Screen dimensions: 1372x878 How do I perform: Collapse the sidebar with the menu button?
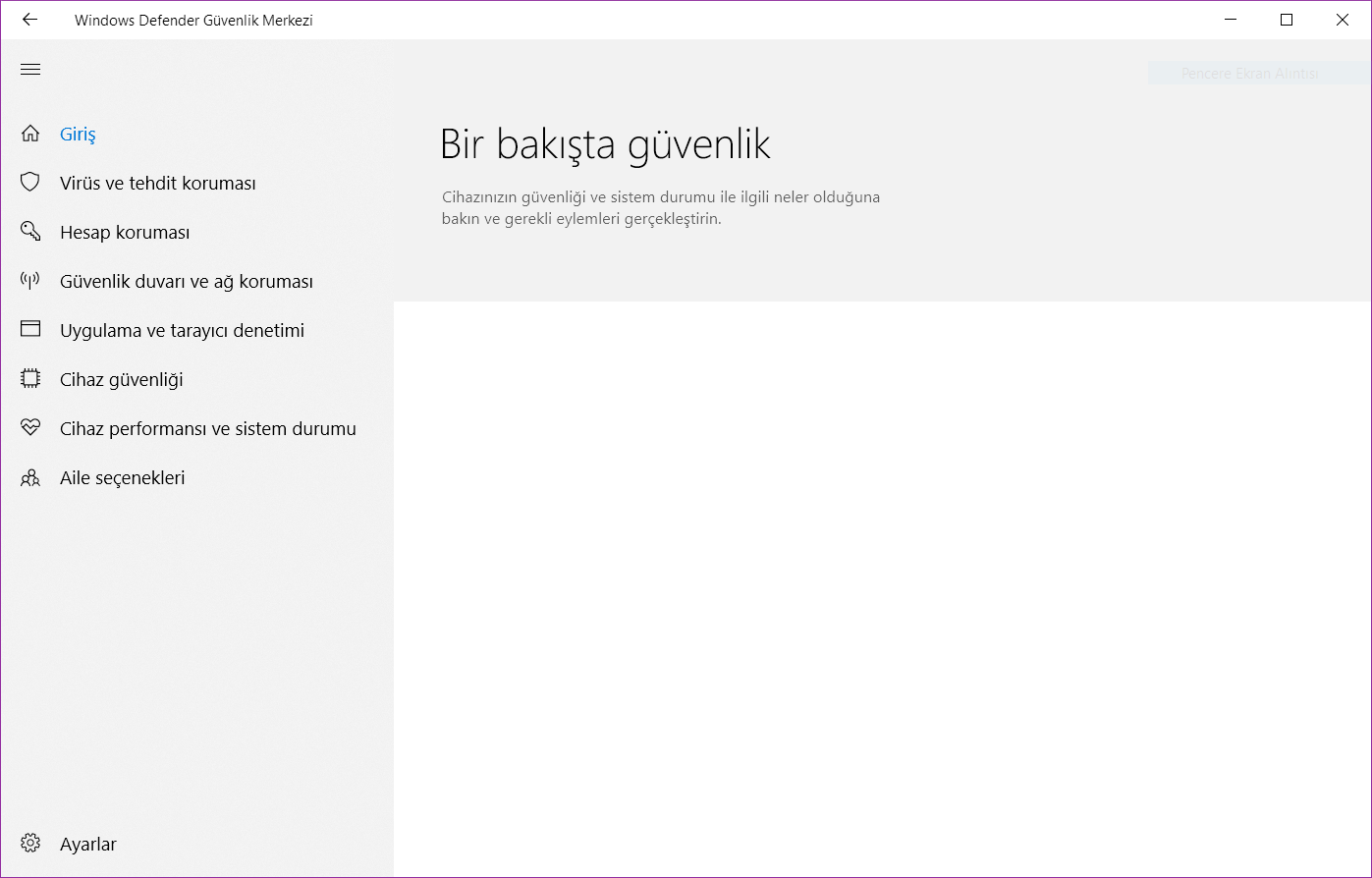click(29, 69)
